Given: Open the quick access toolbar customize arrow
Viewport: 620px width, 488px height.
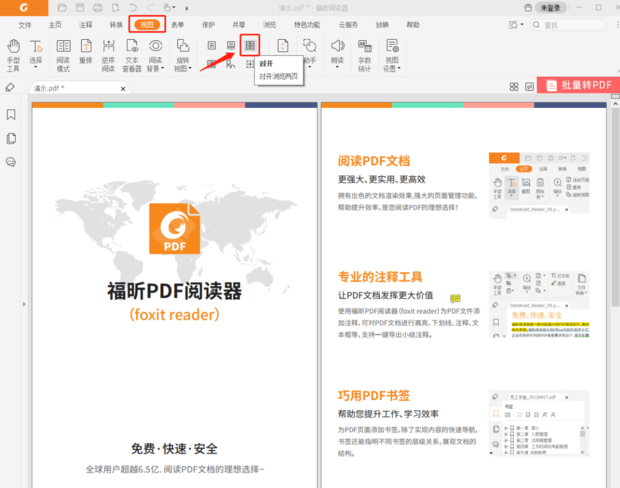Looking at the screenshot, I should coord(187,8).
